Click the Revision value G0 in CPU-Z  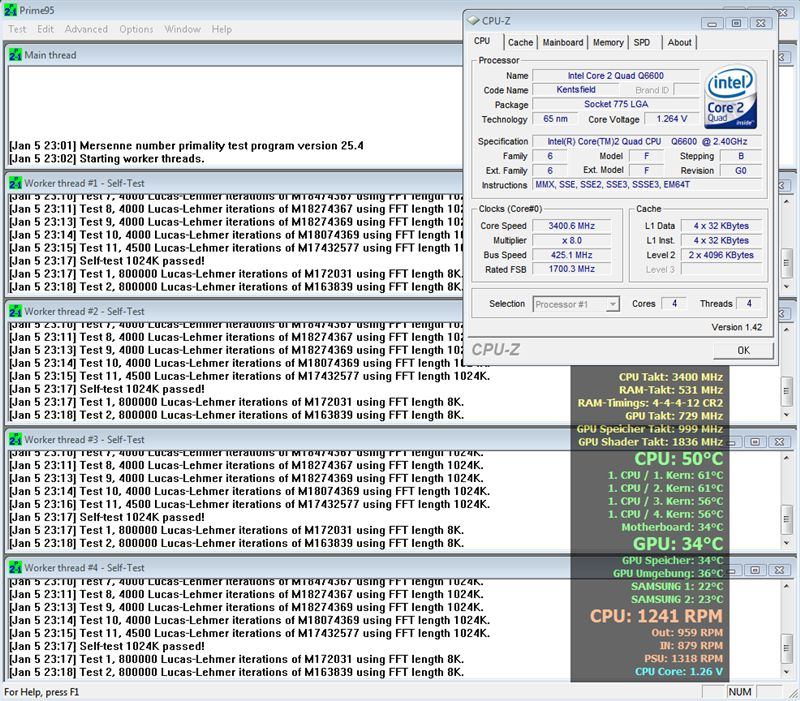coord(740,170)
